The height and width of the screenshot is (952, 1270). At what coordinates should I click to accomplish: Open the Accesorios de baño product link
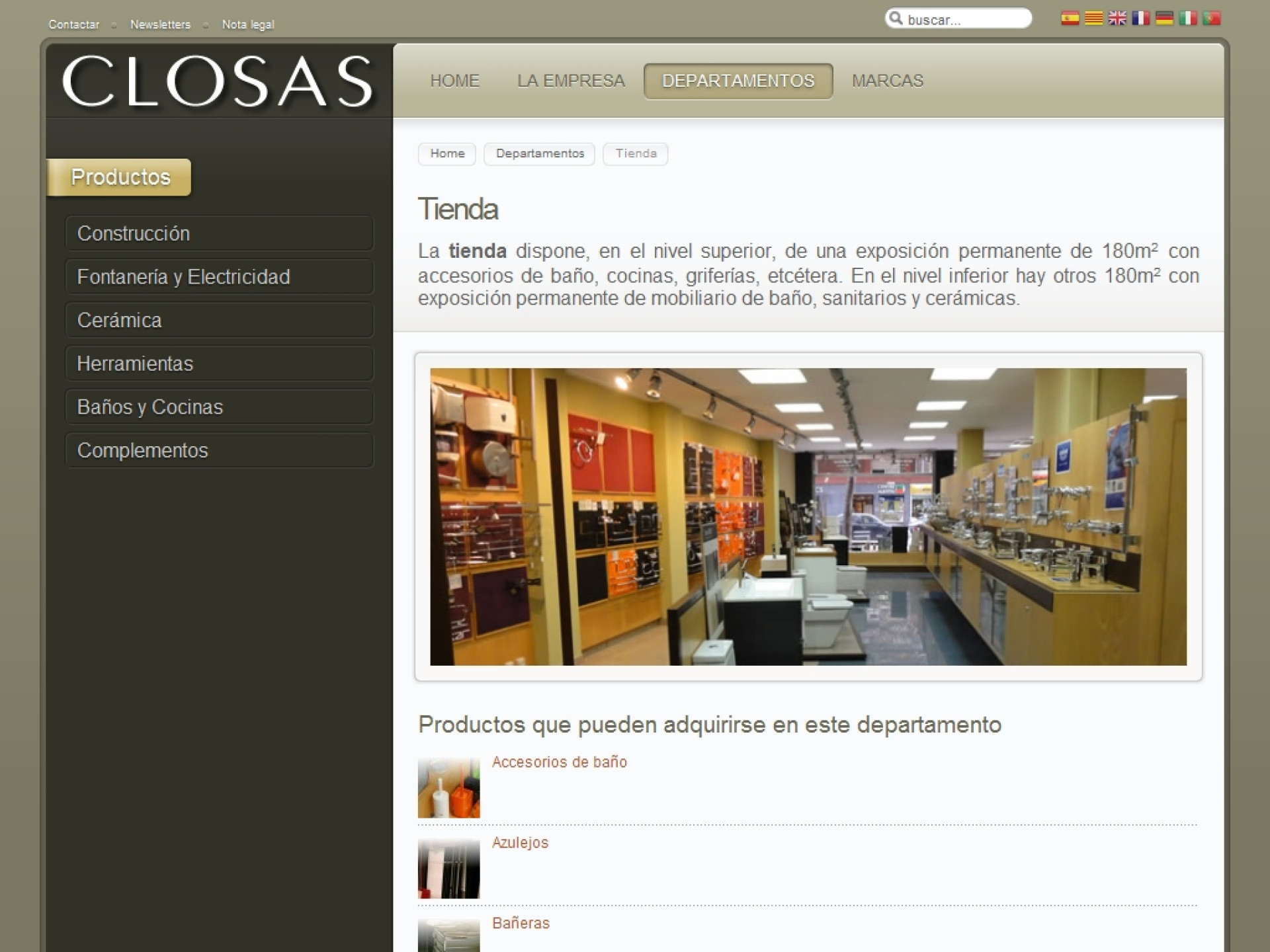[x=559, y=762]
